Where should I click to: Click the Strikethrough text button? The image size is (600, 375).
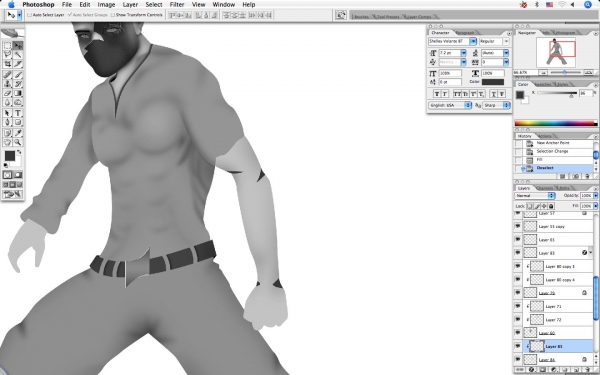501,94
